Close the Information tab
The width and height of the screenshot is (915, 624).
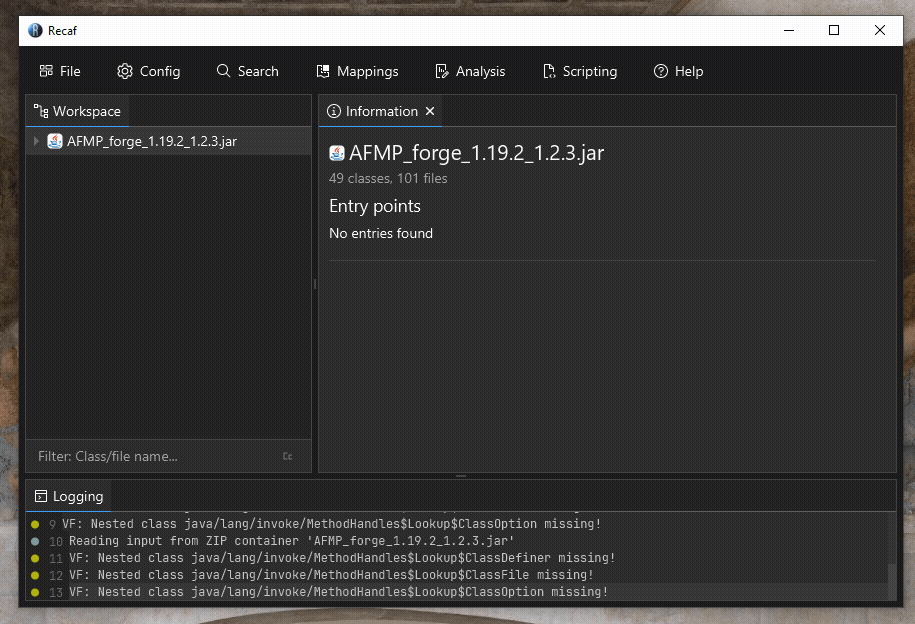click(x=430, y=111)
